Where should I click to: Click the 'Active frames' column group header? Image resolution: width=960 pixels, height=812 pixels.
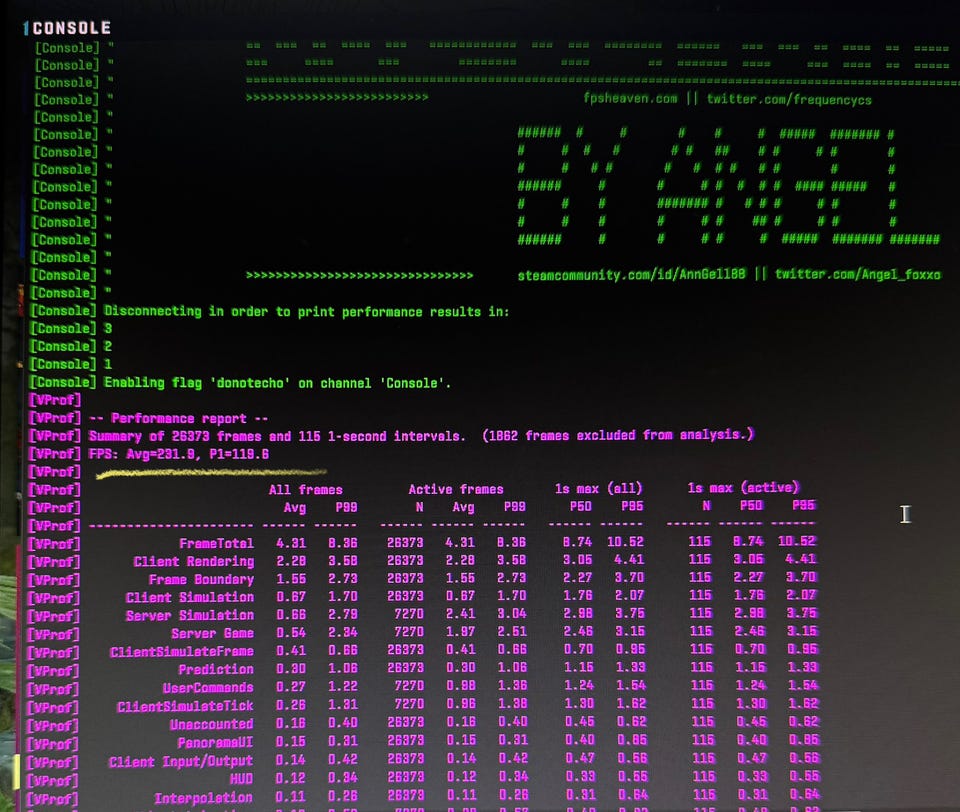(456, 489)
